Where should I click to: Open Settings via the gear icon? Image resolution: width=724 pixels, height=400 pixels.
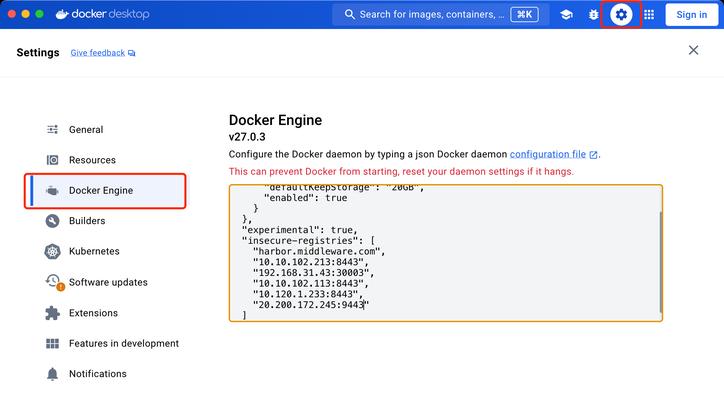(x=621, y=14)
